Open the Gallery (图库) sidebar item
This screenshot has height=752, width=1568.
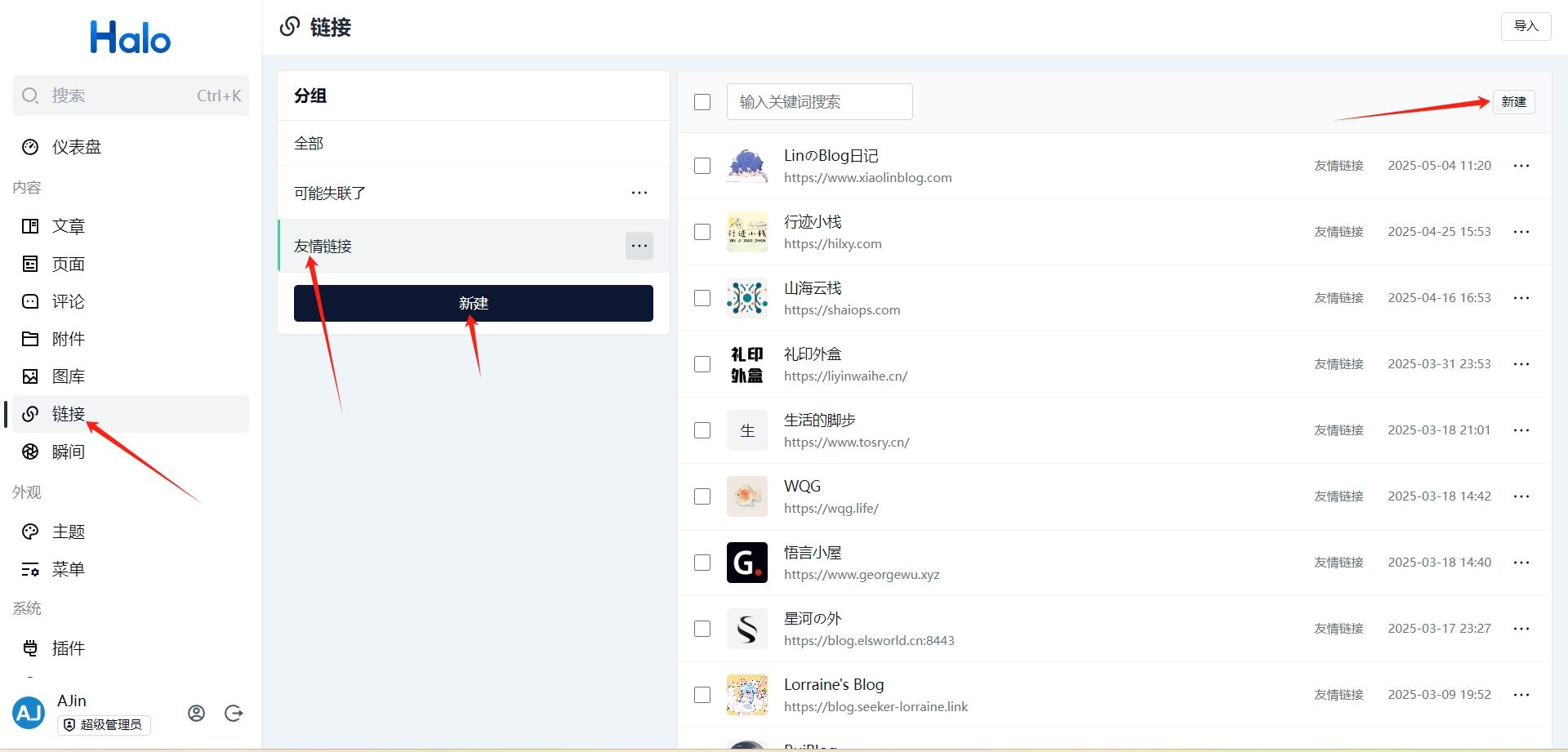[x=68, y=376]
